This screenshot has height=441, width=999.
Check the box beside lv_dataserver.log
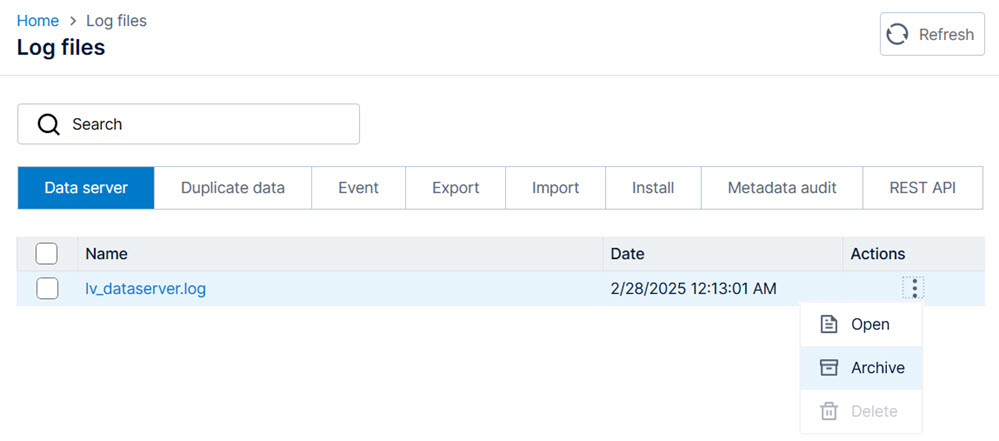tap(47, 289)
